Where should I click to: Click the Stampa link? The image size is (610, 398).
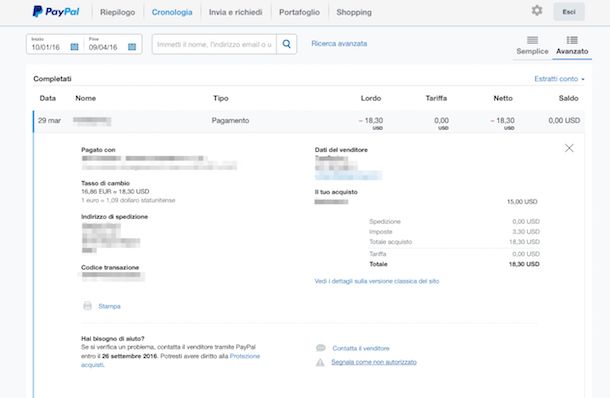[x=109, y=306]
